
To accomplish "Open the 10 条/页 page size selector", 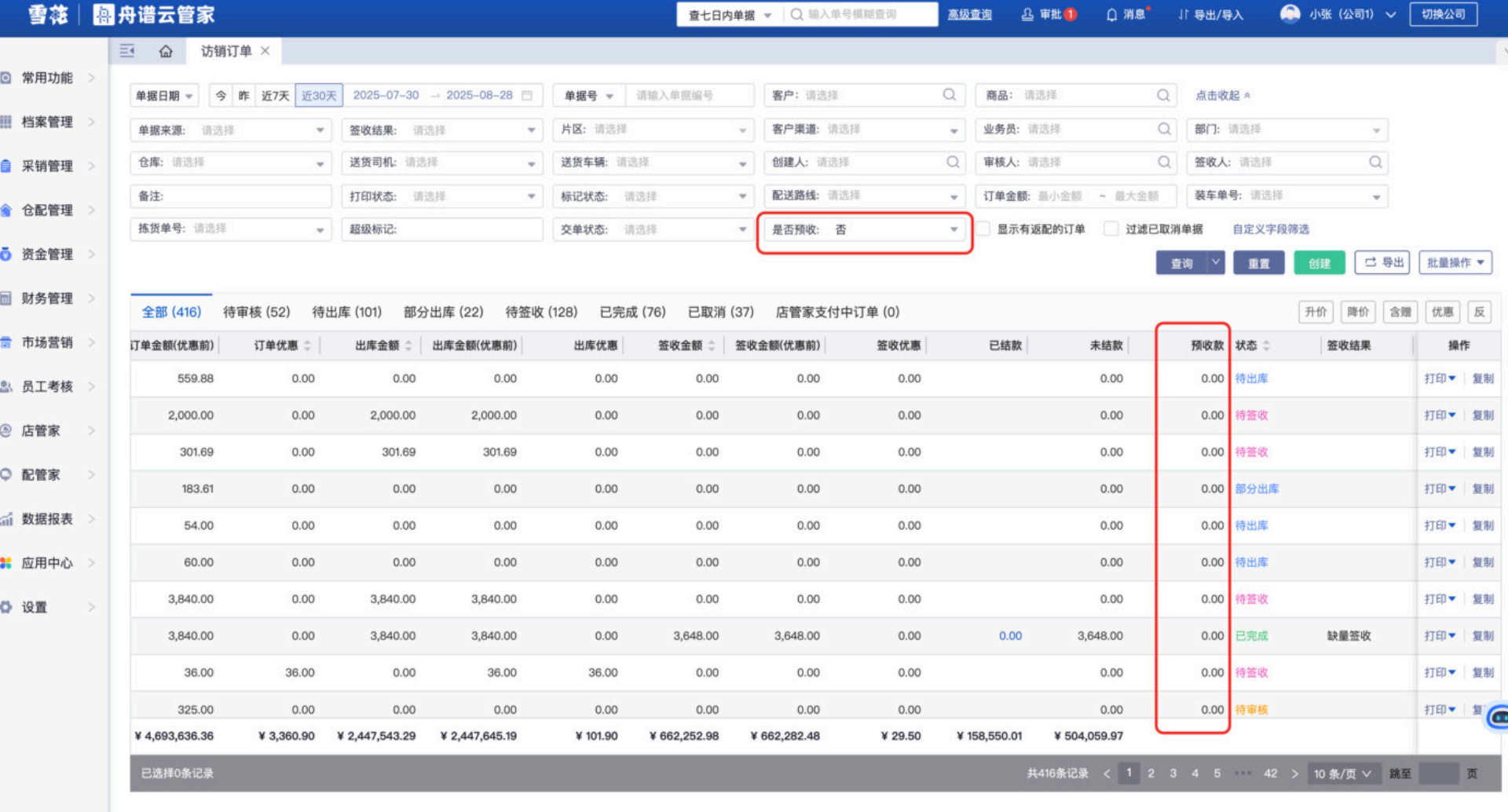I will [1342, 774].
